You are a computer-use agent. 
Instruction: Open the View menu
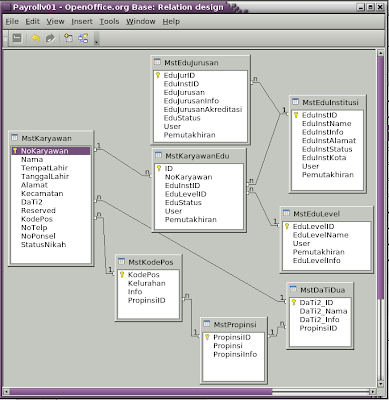coord(55,22)
